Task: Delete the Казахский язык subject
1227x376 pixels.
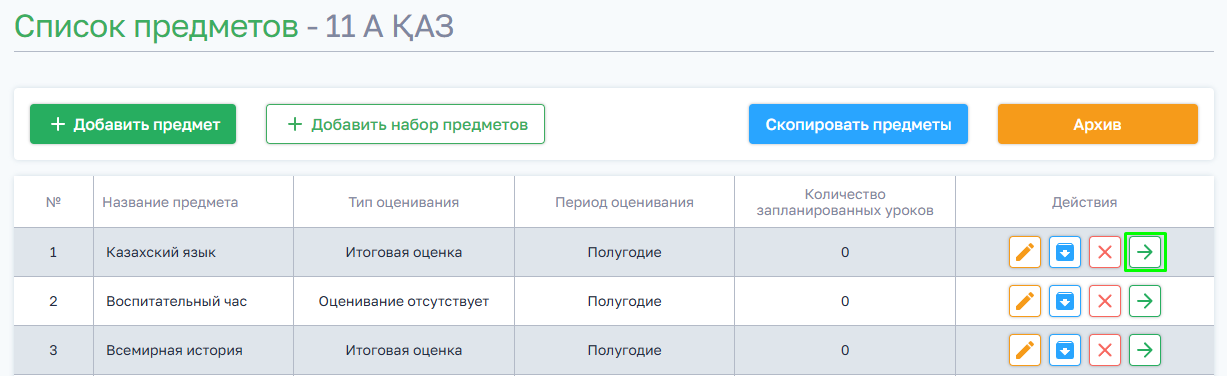Action: point(1105,252)
